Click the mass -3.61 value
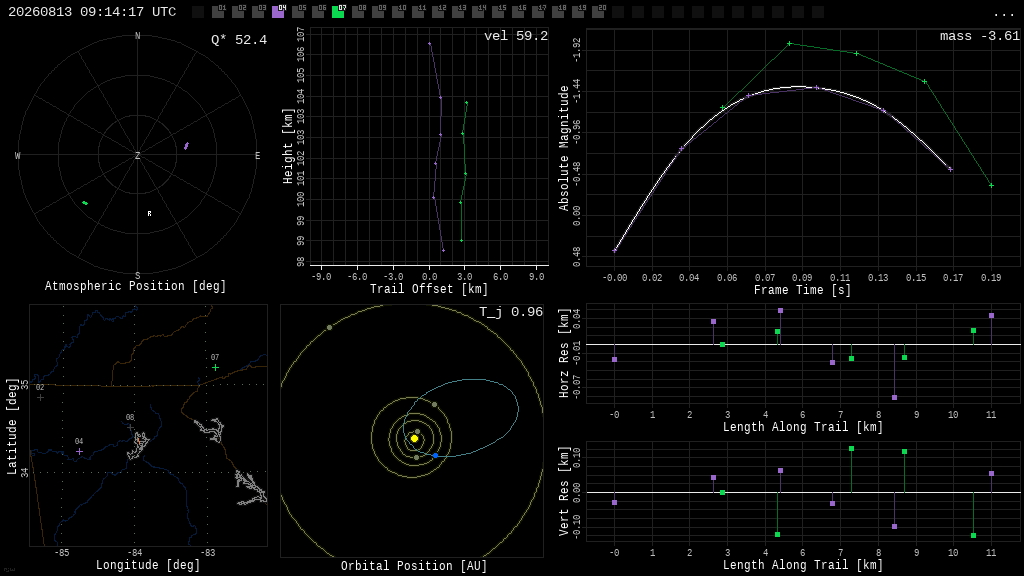This screenshot has width=1024, height=576. 980,36
